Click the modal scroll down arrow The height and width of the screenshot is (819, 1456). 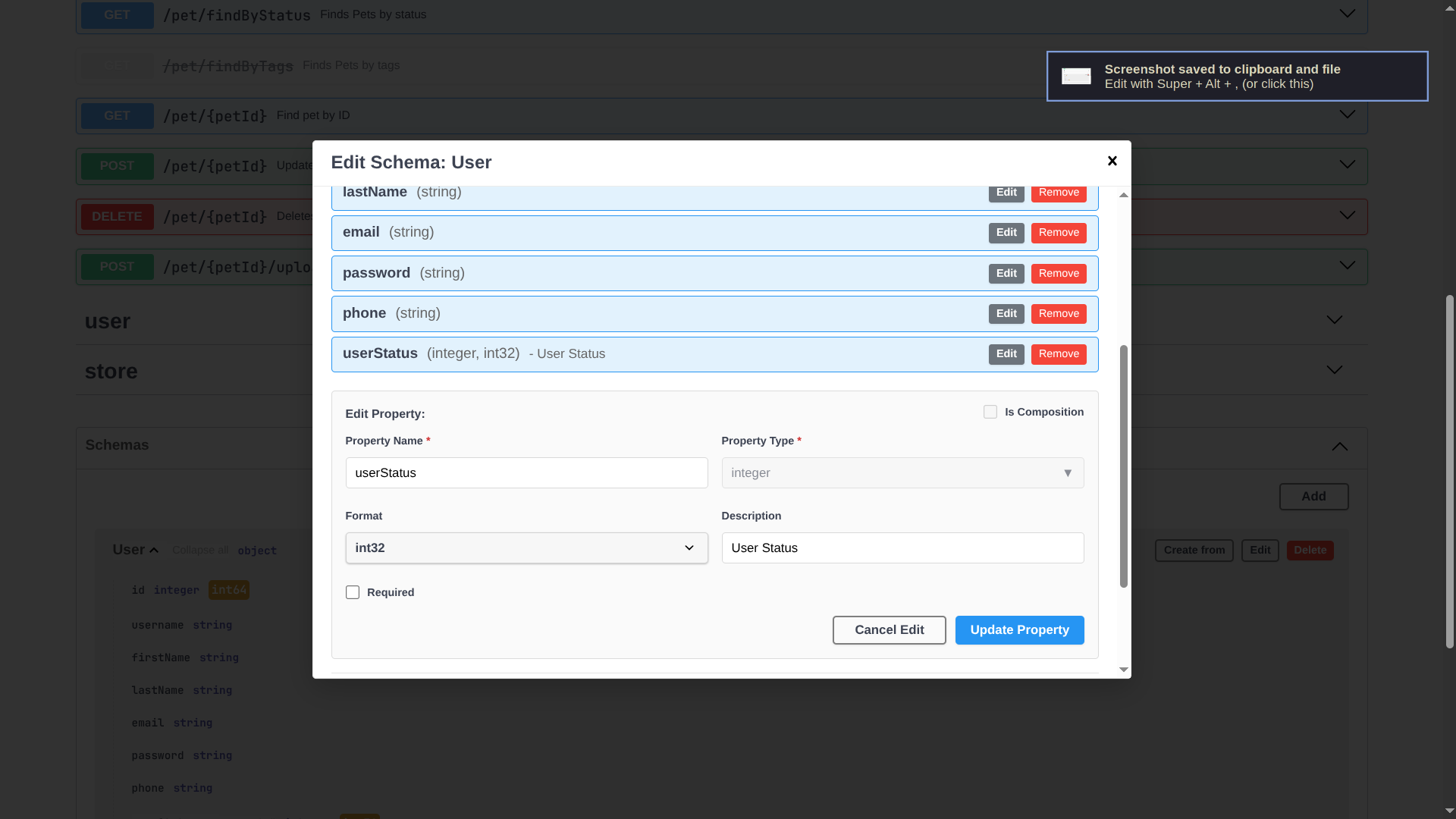[x=1123, y=670]
